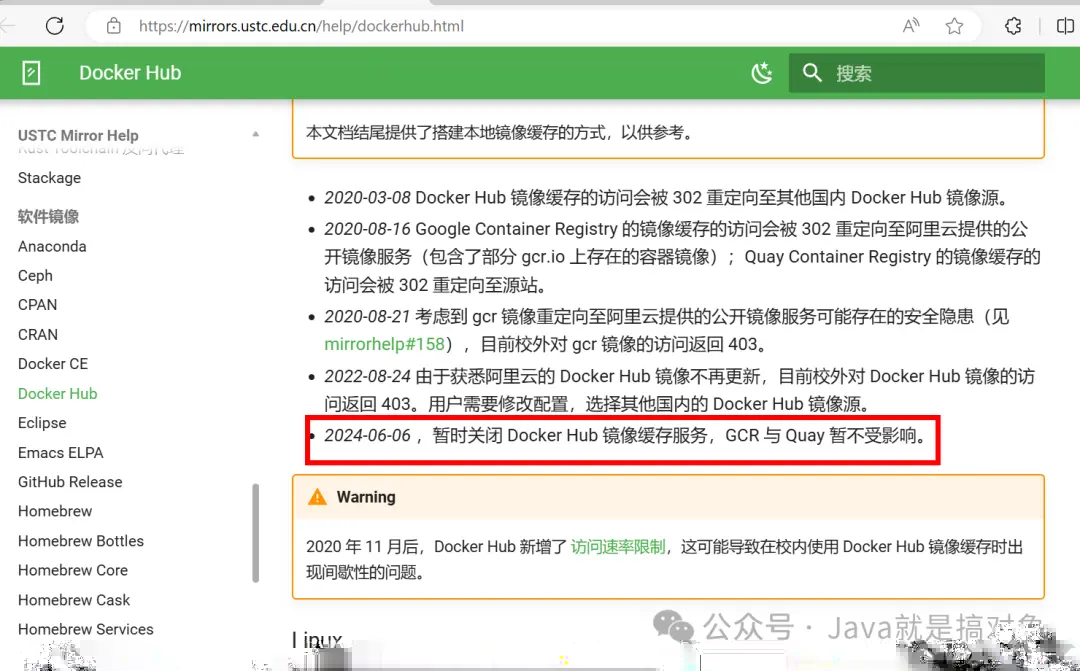The width and height of the screenshot is (1080, 671).
Task: Click the read aloud icon in address bar
Action: tap(911, 26)
